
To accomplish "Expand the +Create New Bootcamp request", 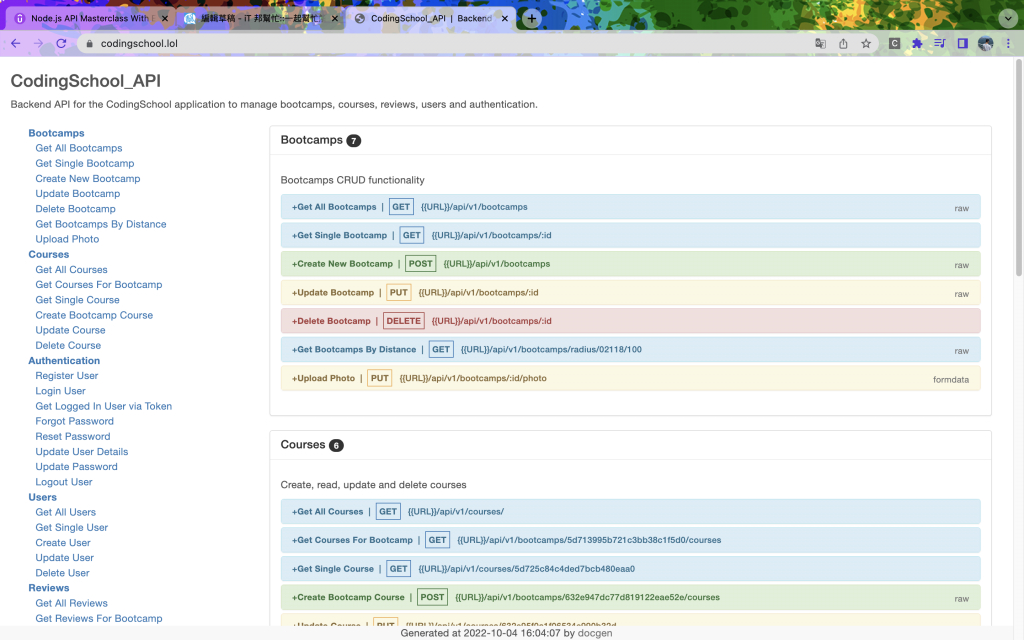I will click(630, 264).
